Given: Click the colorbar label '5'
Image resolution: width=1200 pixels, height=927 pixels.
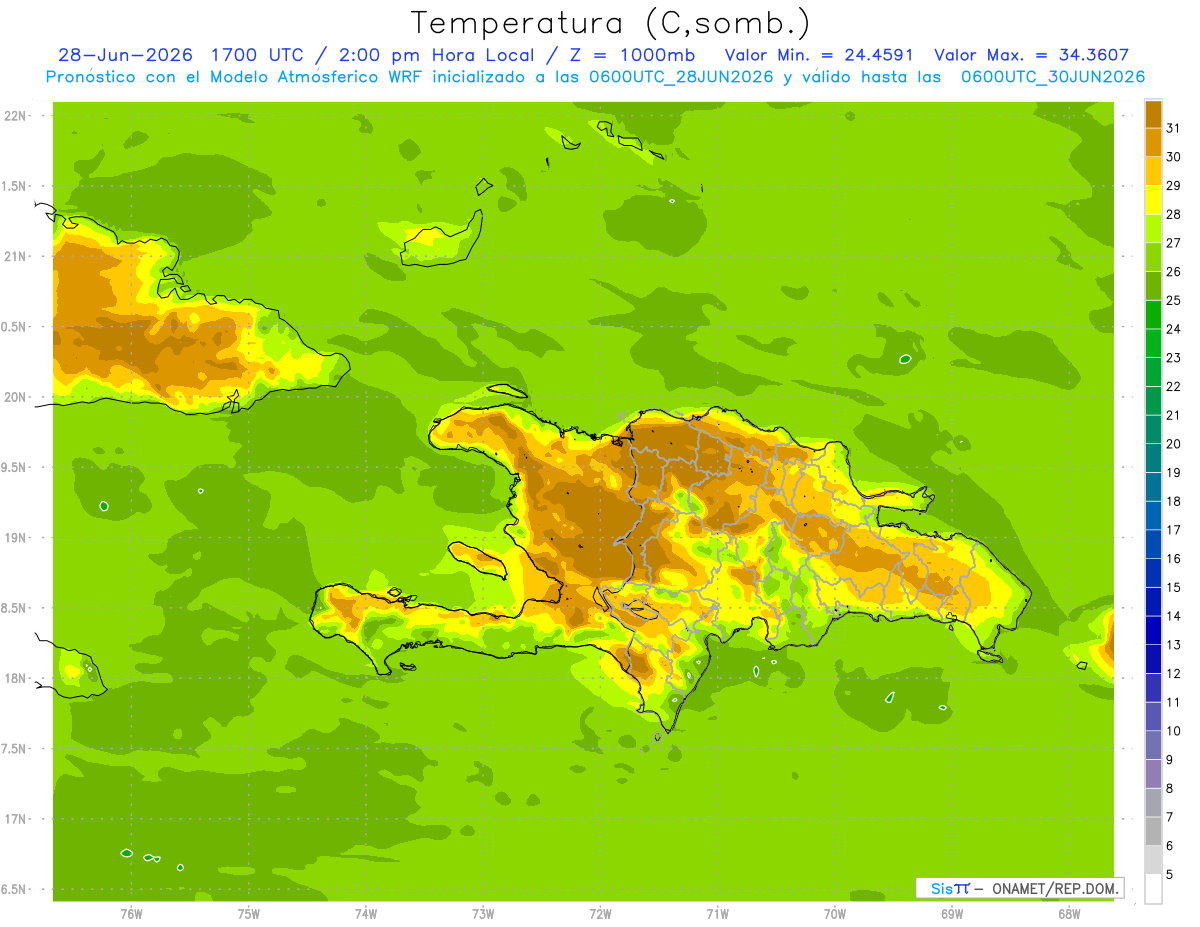Looking at the screenshot, I should point(1170,874).
